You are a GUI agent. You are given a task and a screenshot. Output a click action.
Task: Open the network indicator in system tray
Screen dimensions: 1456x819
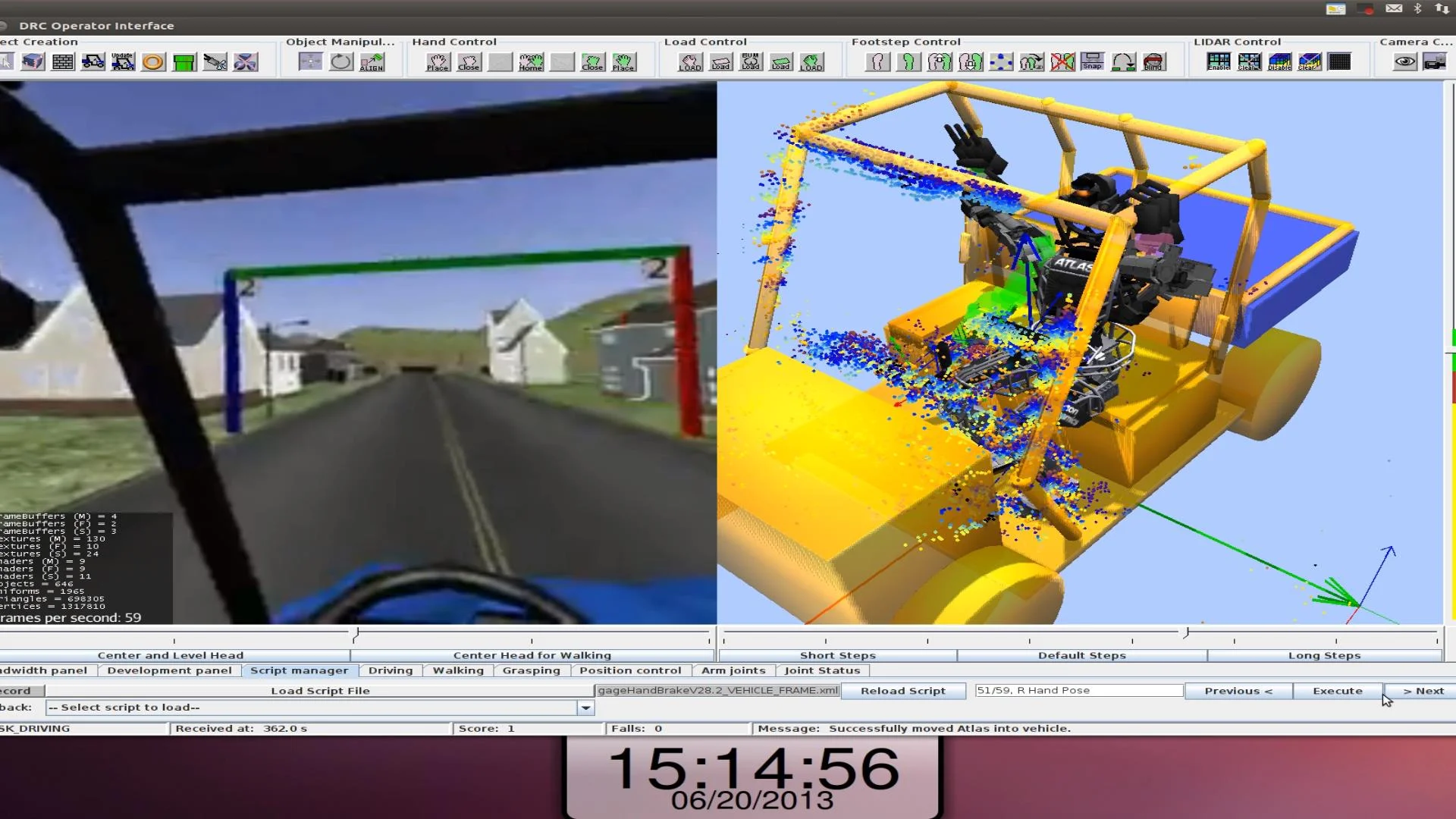pos(1442,8)
